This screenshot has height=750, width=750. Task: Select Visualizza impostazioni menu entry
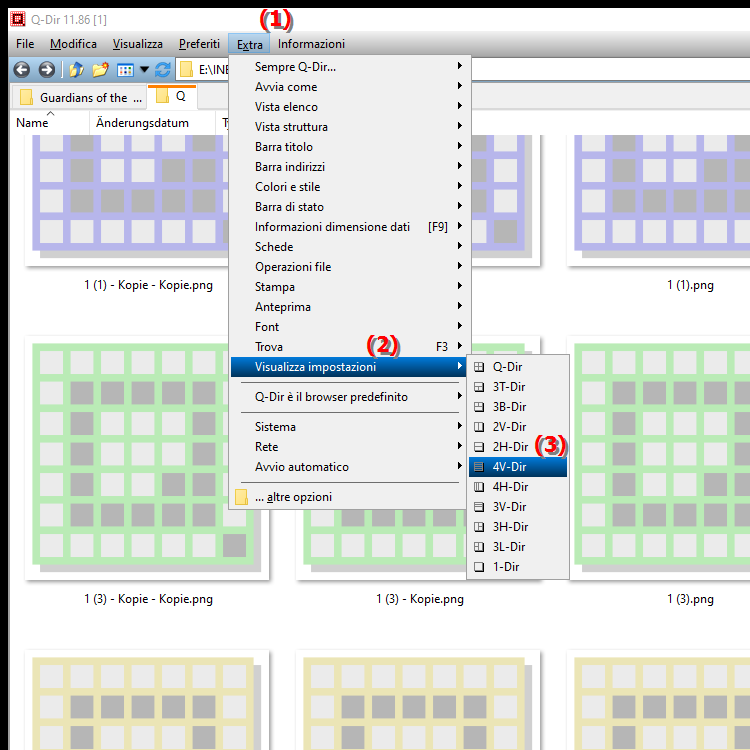pyautogui.click(x=349, y=367)
